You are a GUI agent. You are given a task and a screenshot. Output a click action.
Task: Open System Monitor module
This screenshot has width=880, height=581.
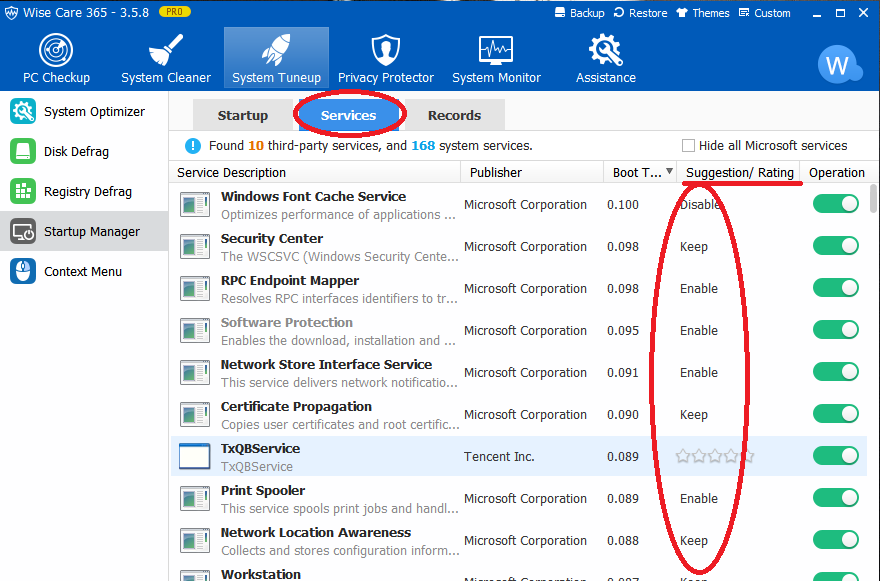[496, 58]
